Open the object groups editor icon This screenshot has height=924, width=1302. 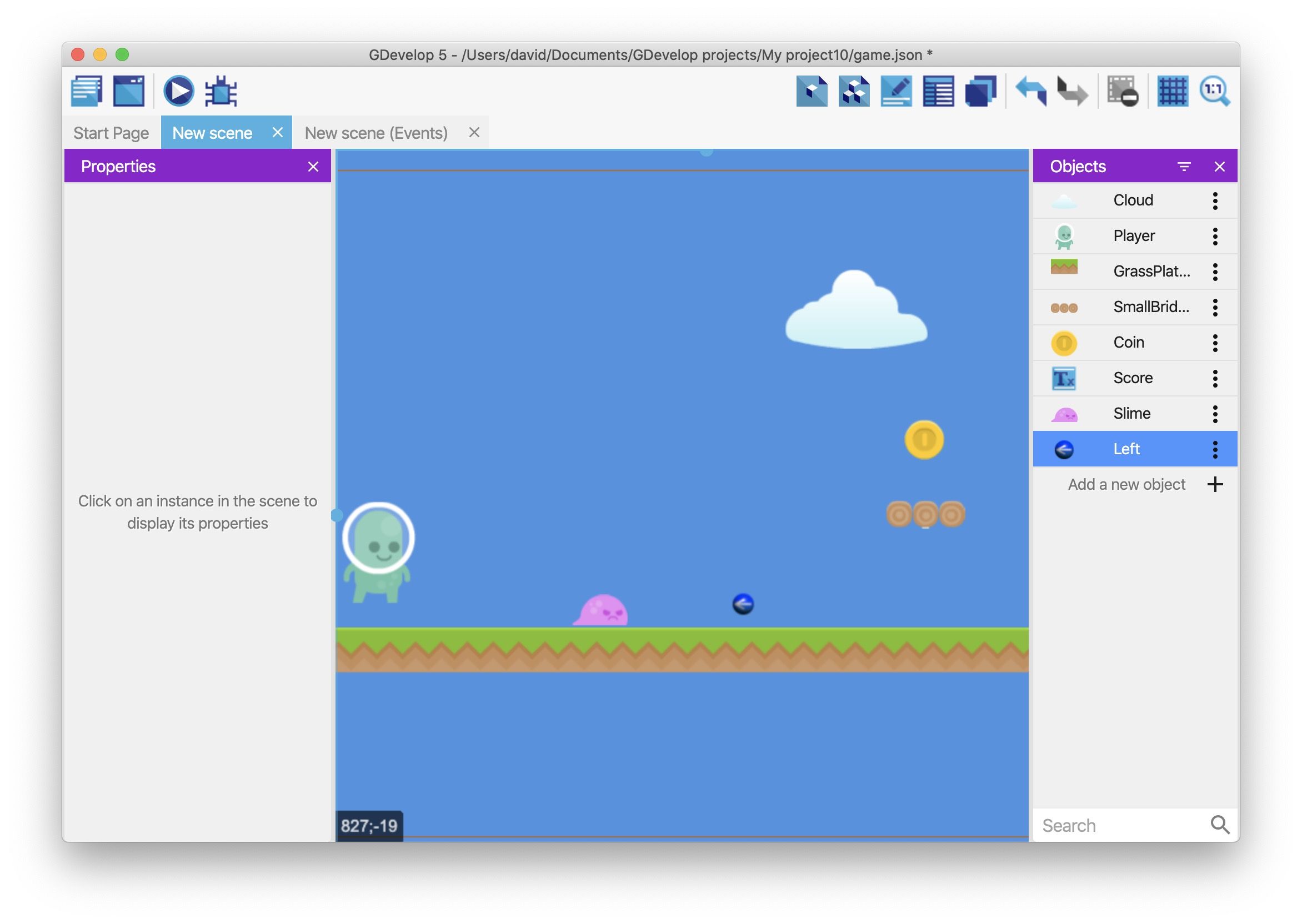click(854, 91)
